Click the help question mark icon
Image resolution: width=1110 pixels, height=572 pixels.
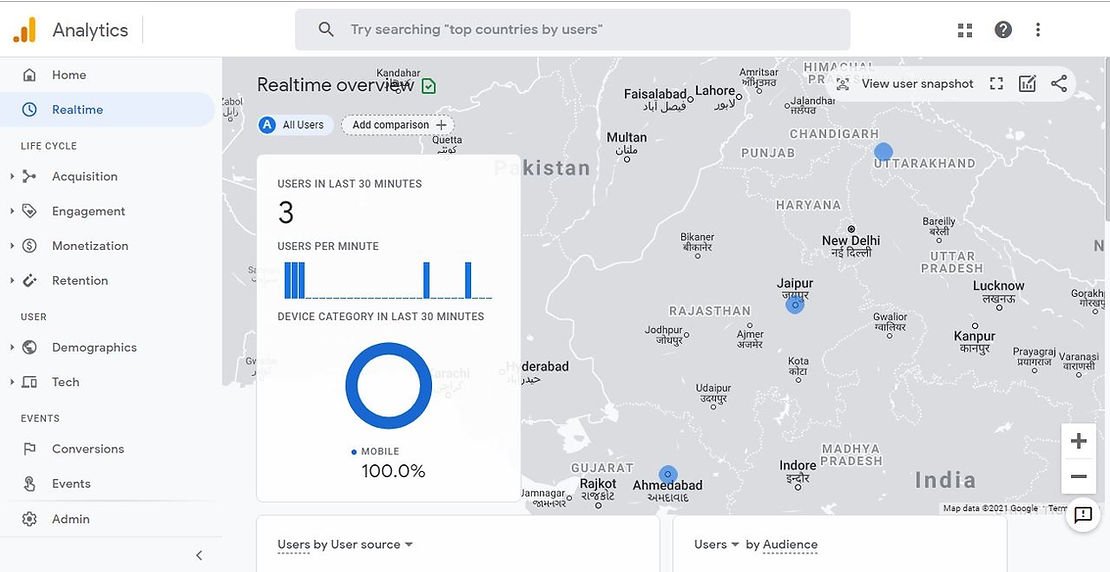tap(1003, 30)
